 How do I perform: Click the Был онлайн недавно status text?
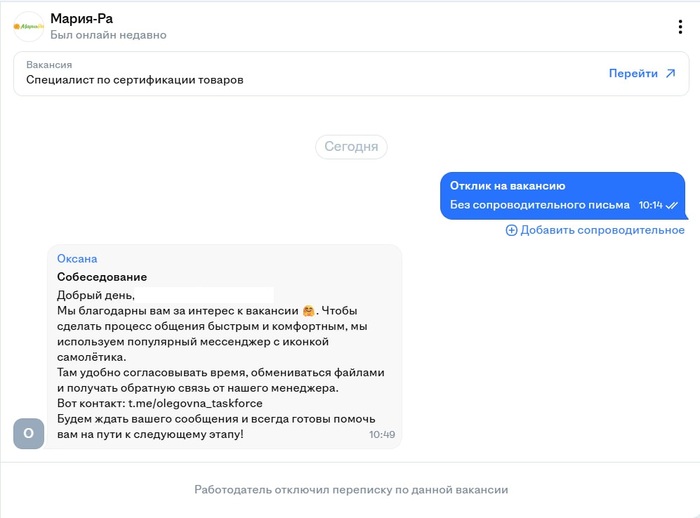(108, 35)
